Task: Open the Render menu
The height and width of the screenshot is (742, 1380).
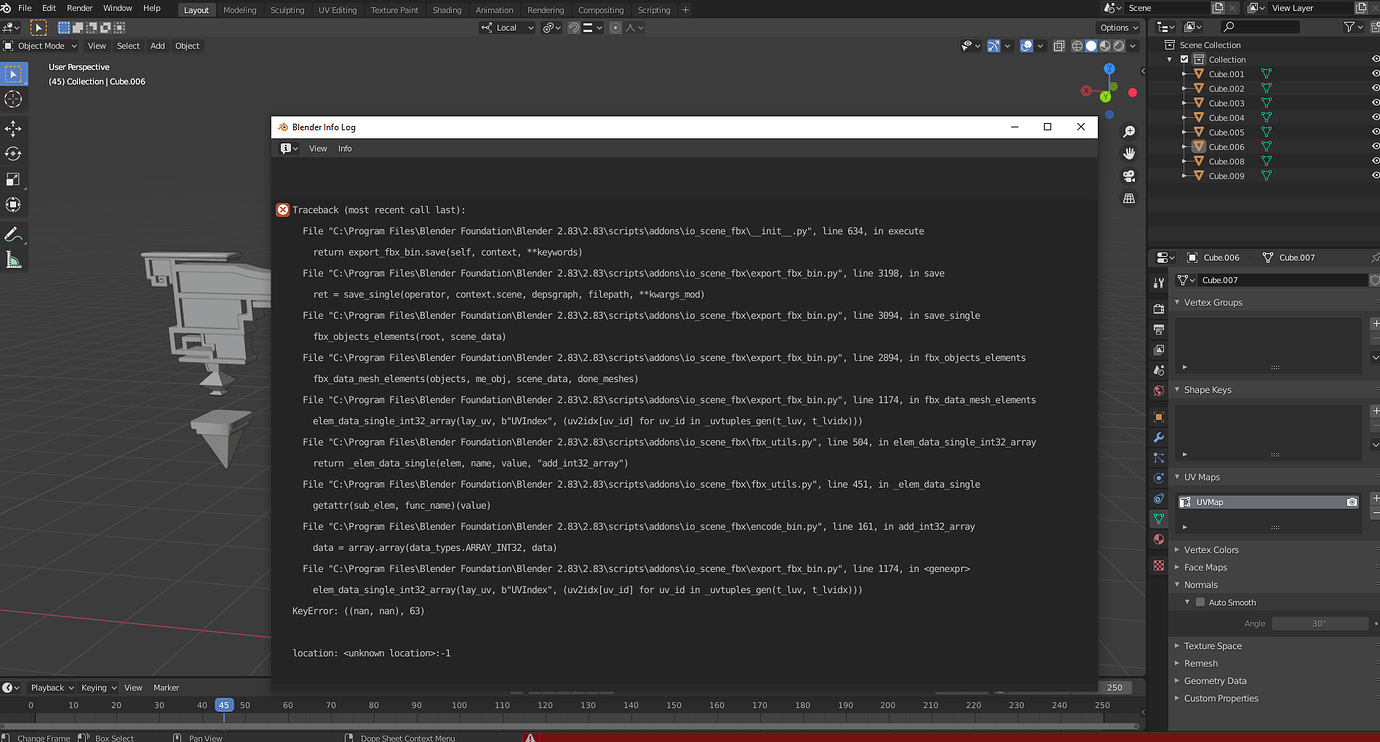Action: [x=79, y=8]
